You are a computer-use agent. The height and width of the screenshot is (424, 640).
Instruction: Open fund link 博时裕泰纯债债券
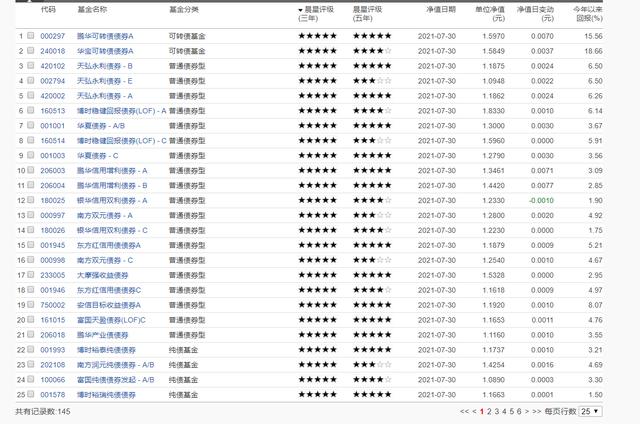pyautogui.click(x=106, y=350)
